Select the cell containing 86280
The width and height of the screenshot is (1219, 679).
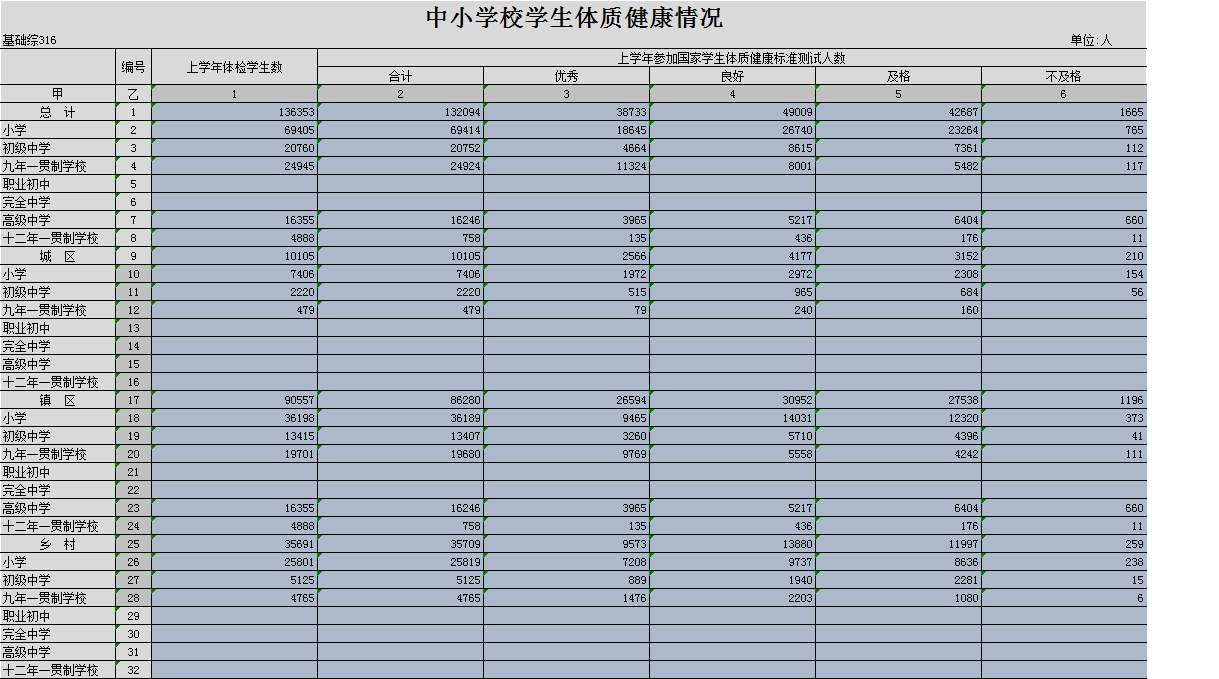tap(400, 400)
